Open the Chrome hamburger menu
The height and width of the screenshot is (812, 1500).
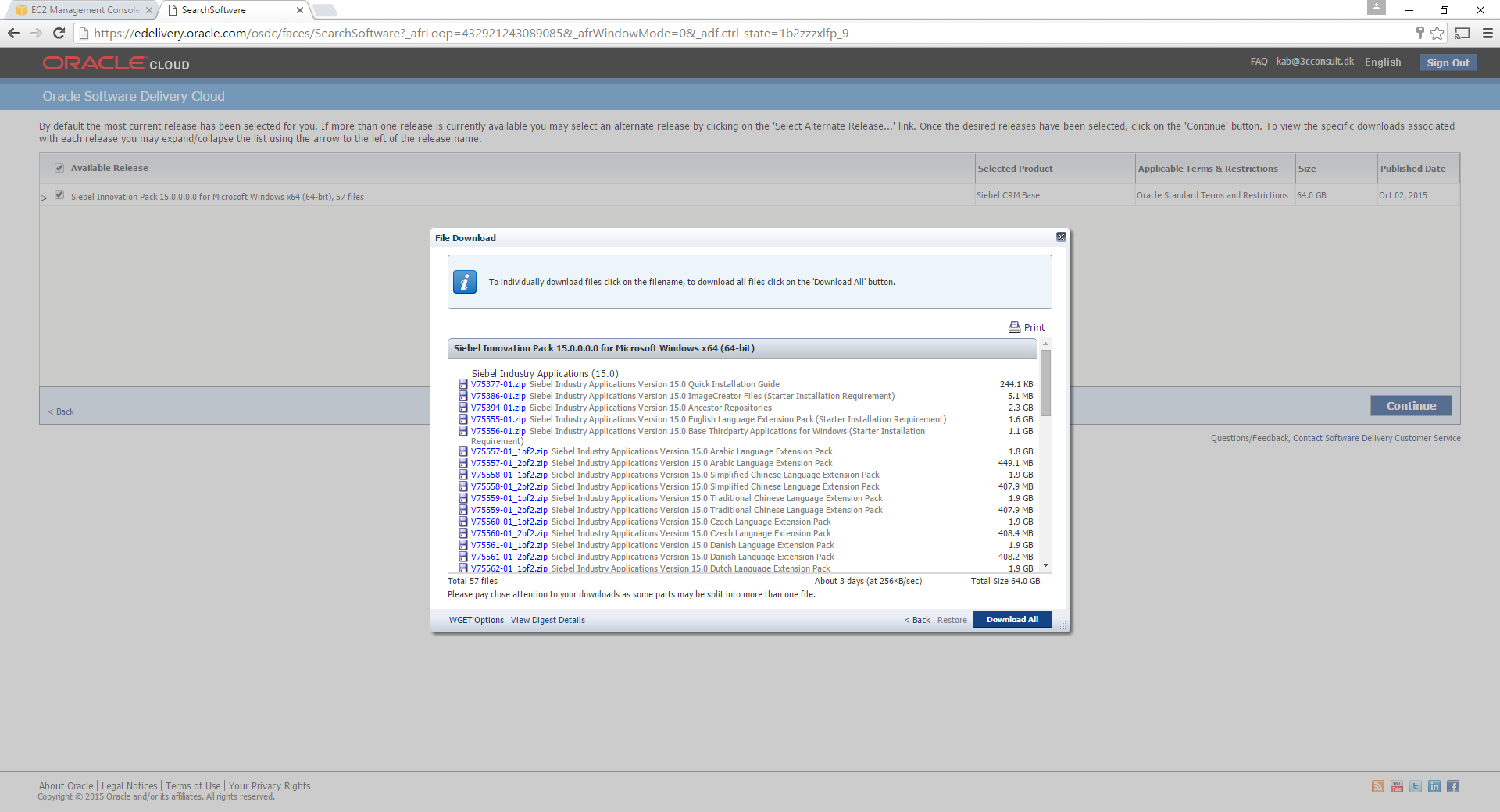point(1487,33)
